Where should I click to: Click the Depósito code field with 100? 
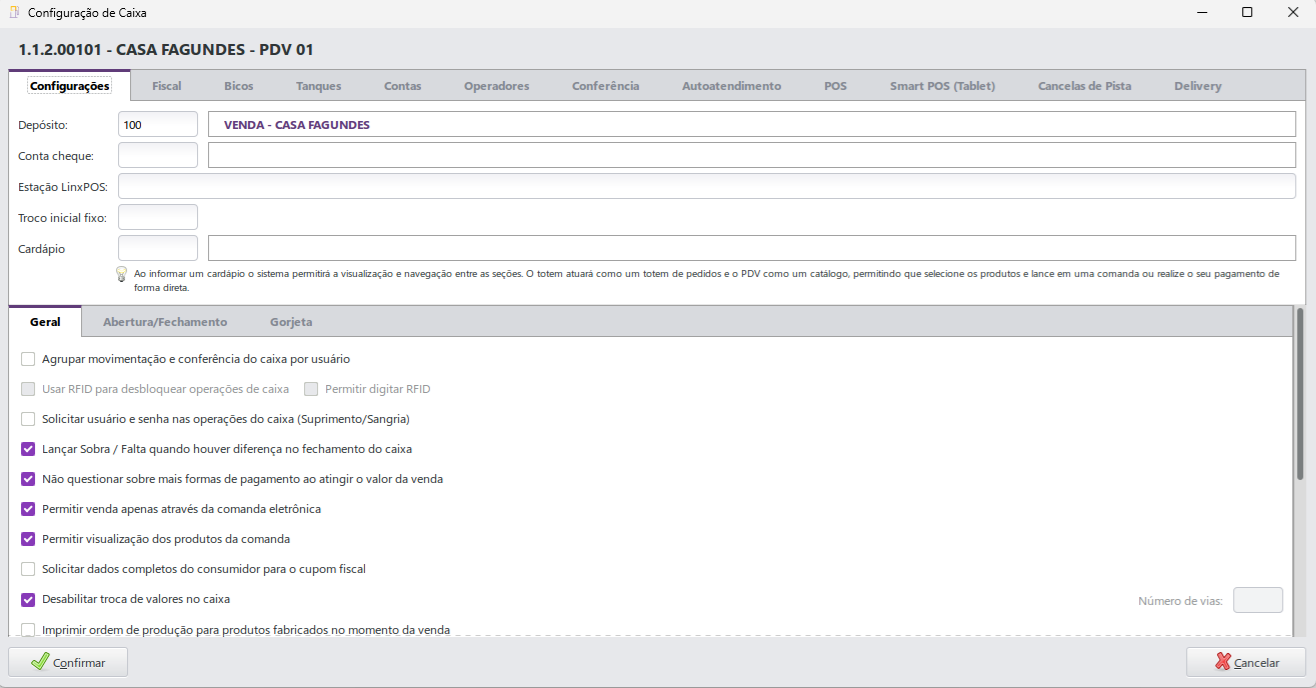point(158,125)
